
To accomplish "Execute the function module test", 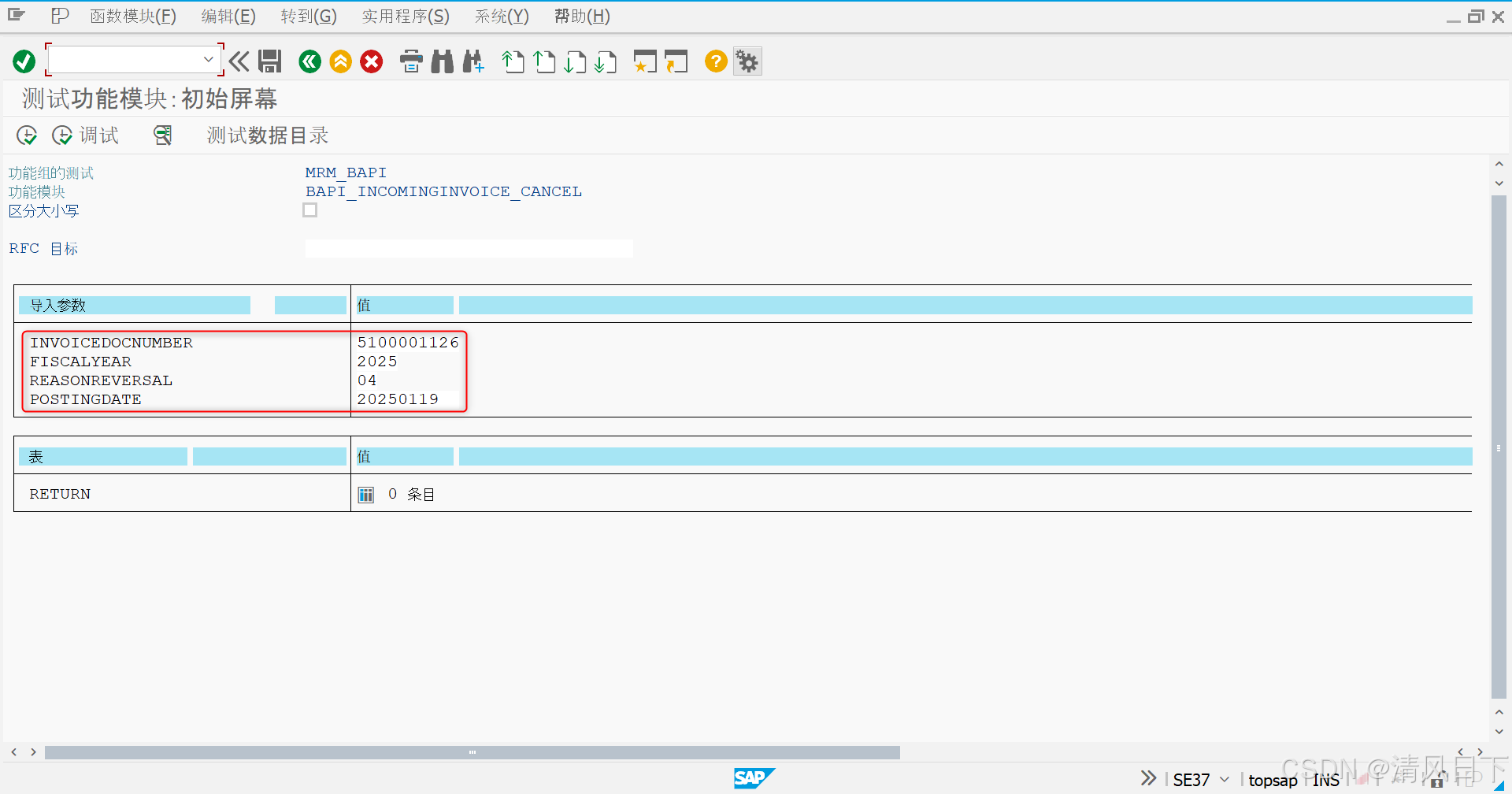I will pyautogui.click(x=26, y=135).
